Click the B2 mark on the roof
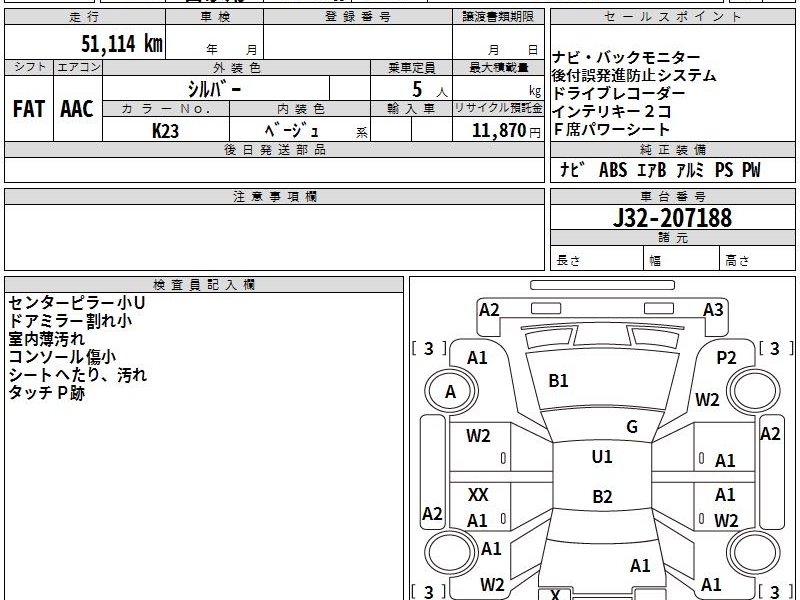 [x=602, y=496]
